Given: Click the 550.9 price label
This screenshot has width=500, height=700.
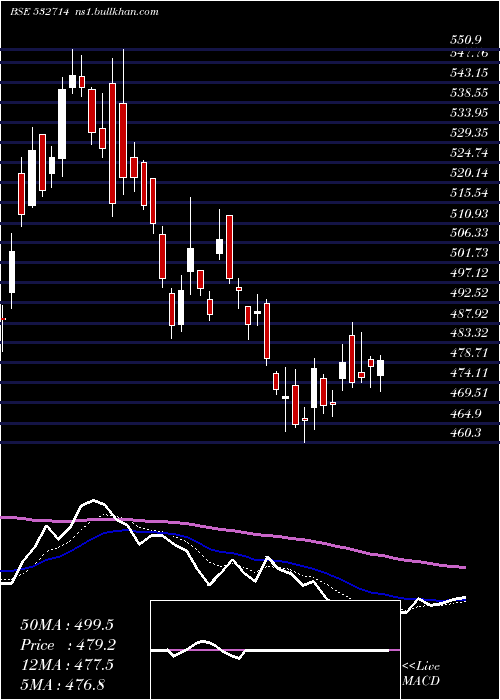Looking at the screenshot, I should (x=466, y=41).
